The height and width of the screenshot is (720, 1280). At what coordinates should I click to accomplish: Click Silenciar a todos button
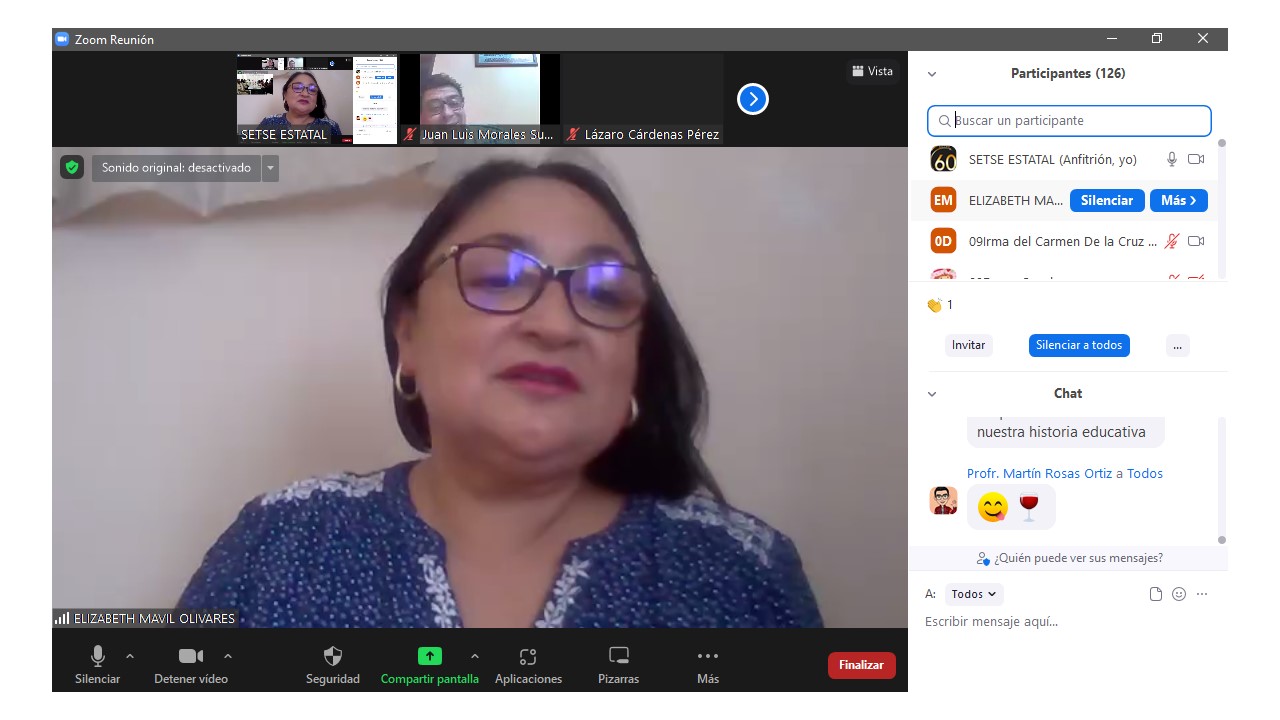tap(1079, 345)
